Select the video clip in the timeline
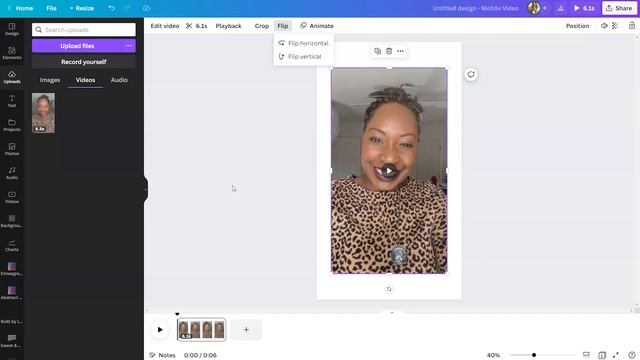The width and height of the screenshot is (640, 360). click(x=202, y=329)
